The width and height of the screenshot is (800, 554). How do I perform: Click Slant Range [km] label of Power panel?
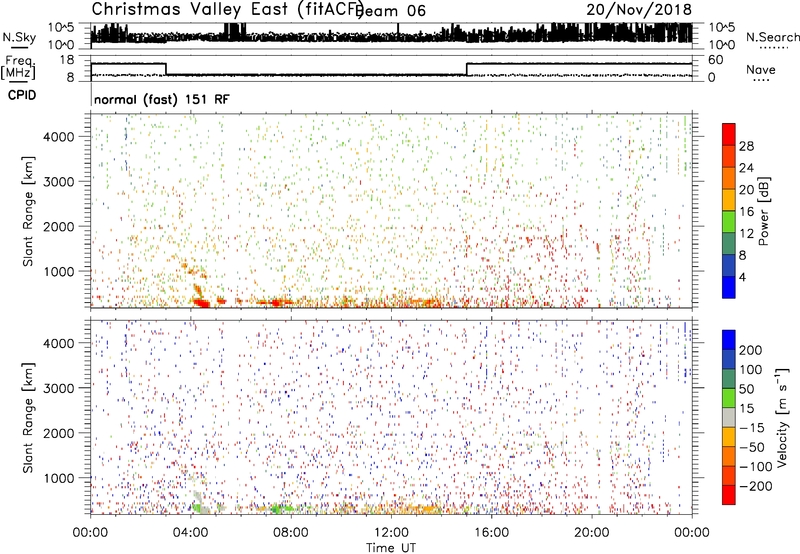click(x=28, y=211)
